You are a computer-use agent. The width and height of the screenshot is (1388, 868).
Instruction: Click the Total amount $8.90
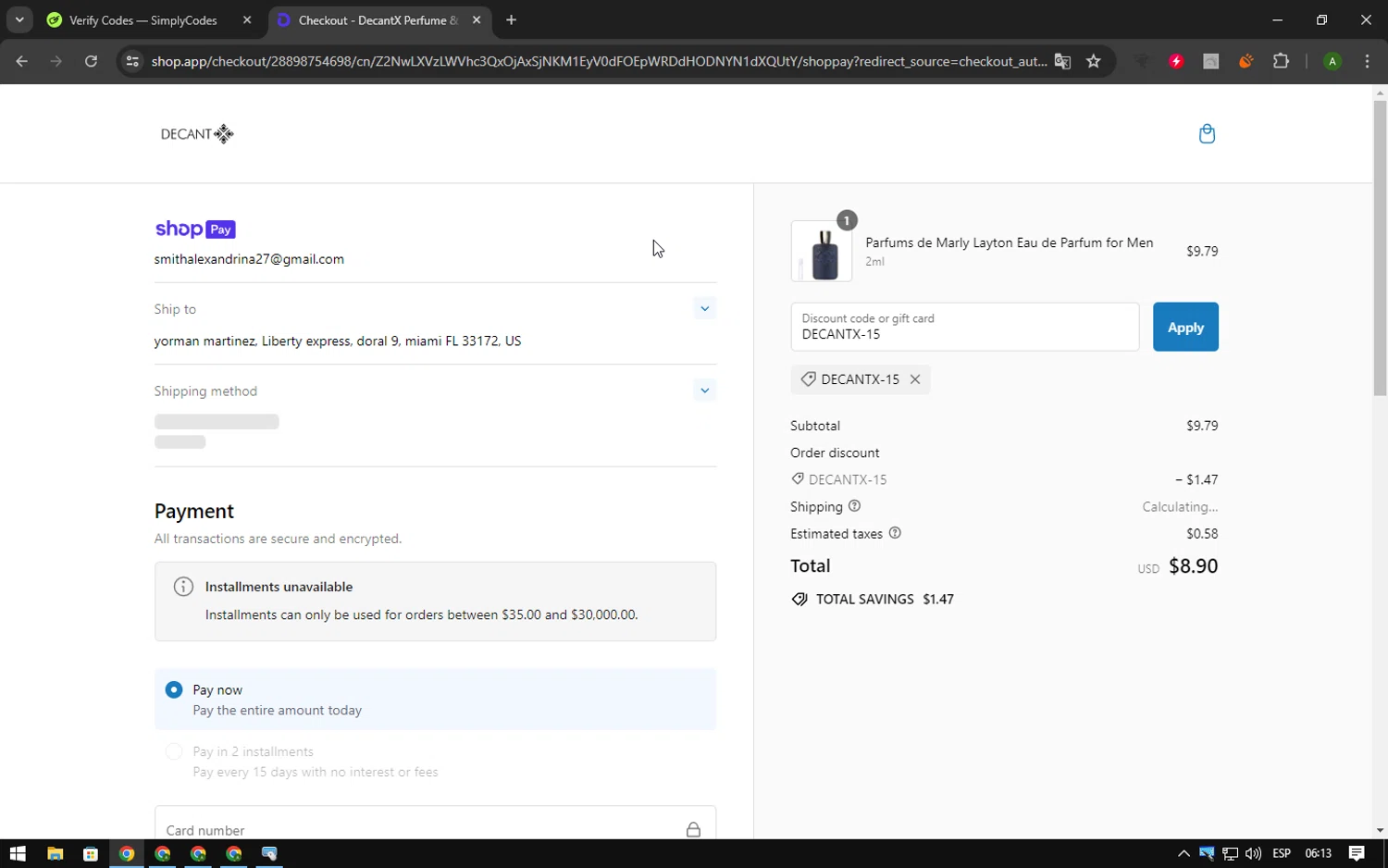[1193, 566]
